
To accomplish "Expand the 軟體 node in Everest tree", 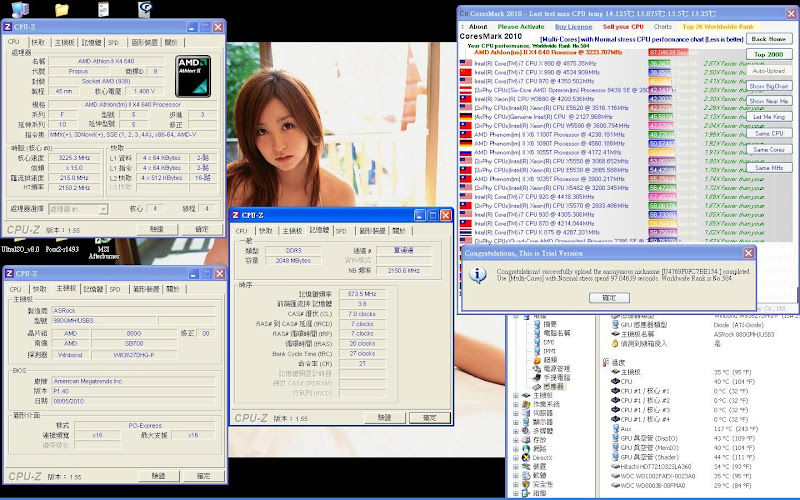I will coord(516,476).
